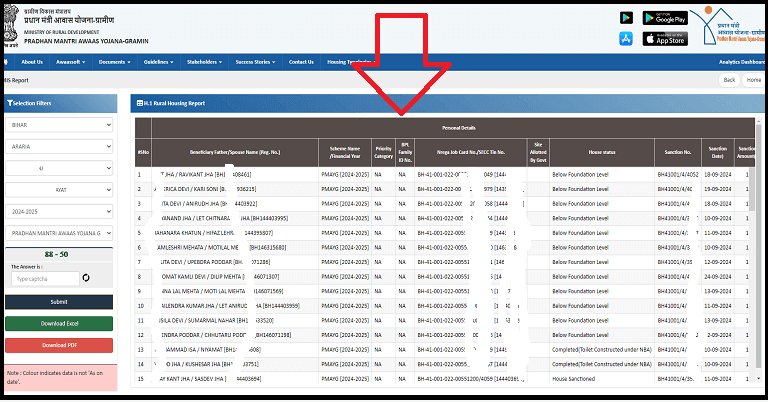
Task: Click the Home button near Back
Action: click(753, 80)
